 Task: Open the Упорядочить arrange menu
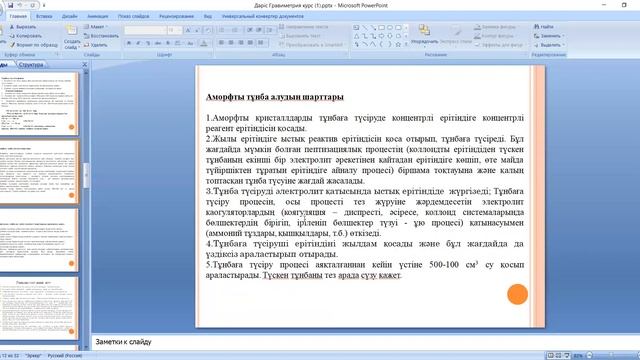point(424,35)
